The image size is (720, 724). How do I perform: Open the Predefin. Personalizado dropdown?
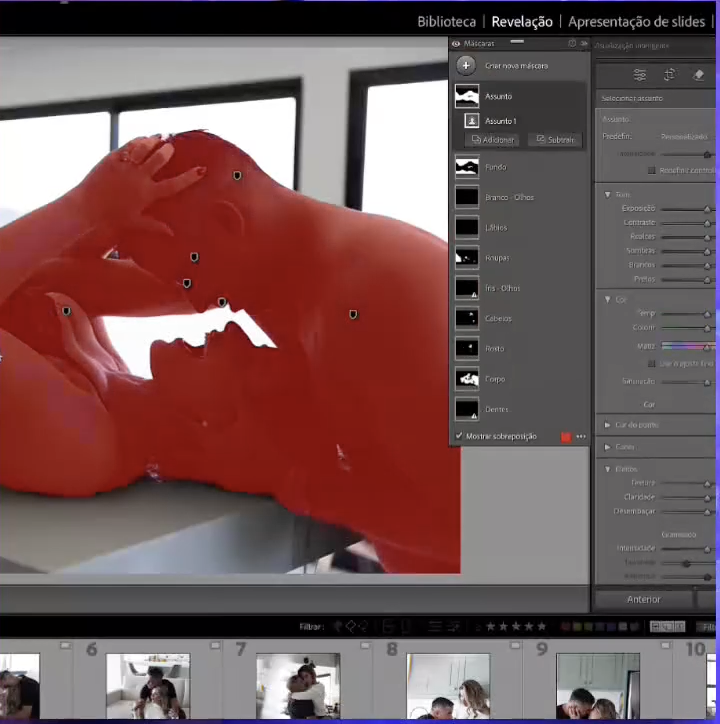click(684, 137)
